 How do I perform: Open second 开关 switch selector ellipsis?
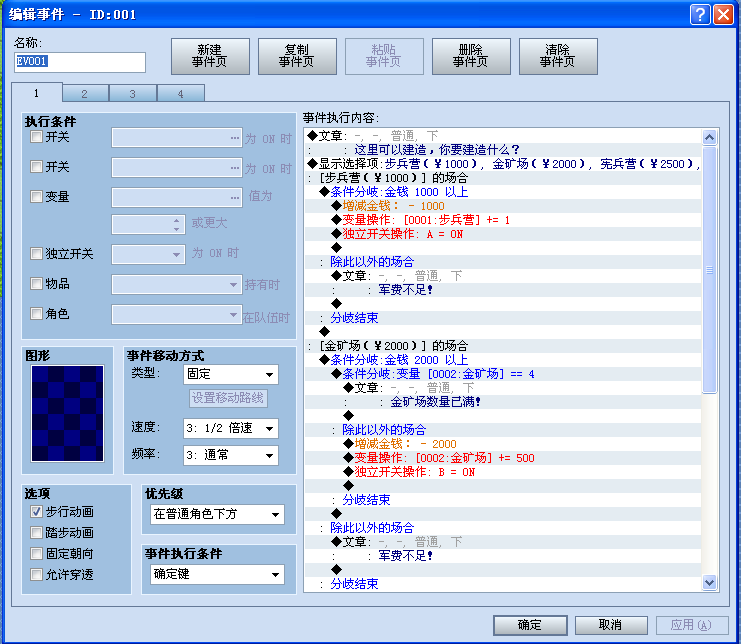click(x=235, y=167)
